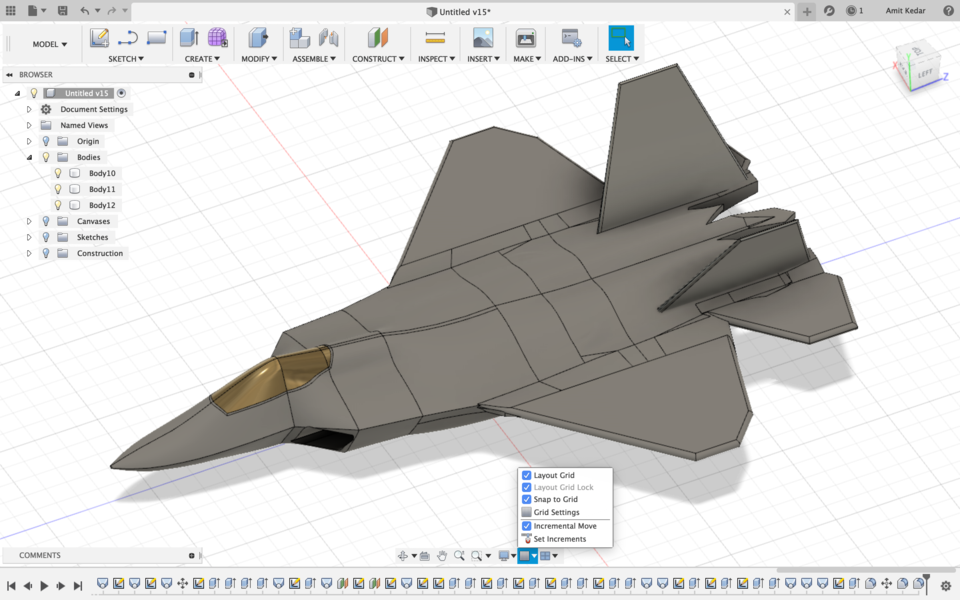Activate the Pan tool in navigation bar
960x600 pixels.
point(443,555)
